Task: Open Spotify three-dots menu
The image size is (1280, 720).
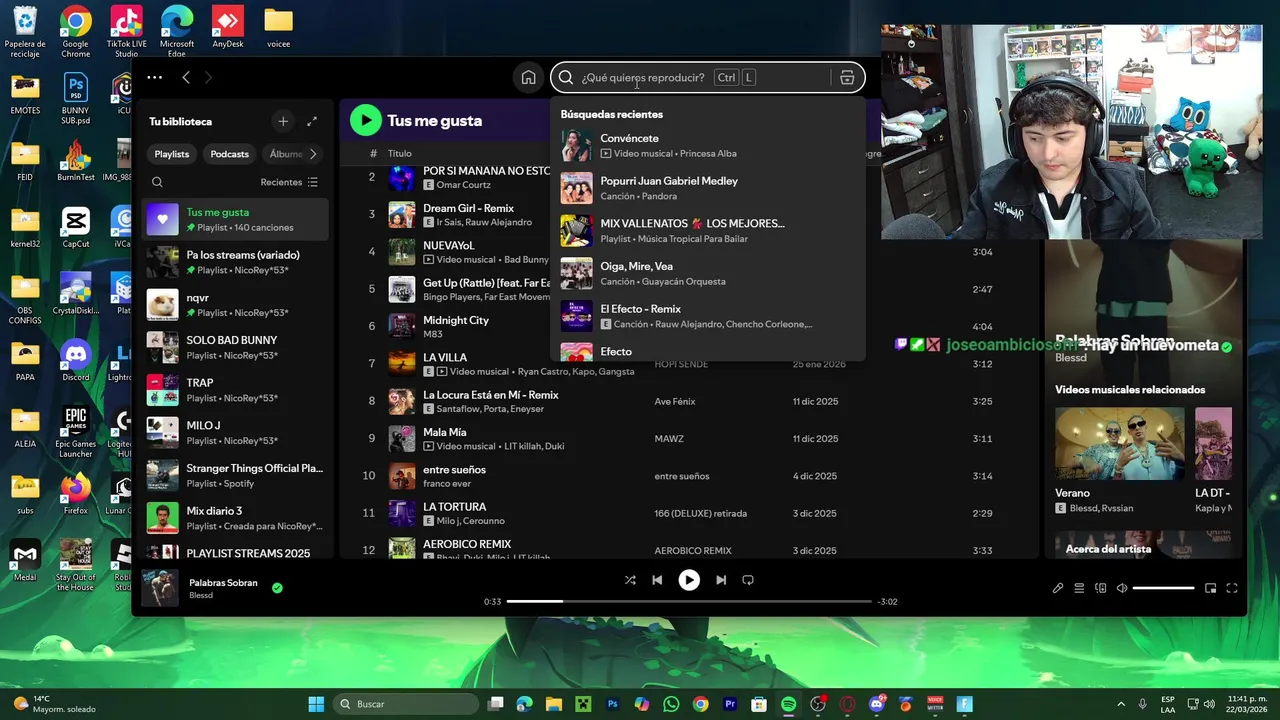Action: pos(154,77)
